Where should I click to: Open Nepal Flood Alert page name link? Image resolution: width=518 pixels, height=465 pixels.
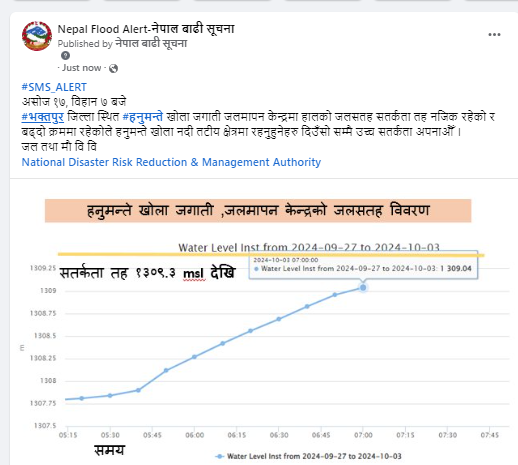click(x=146, y=29)
